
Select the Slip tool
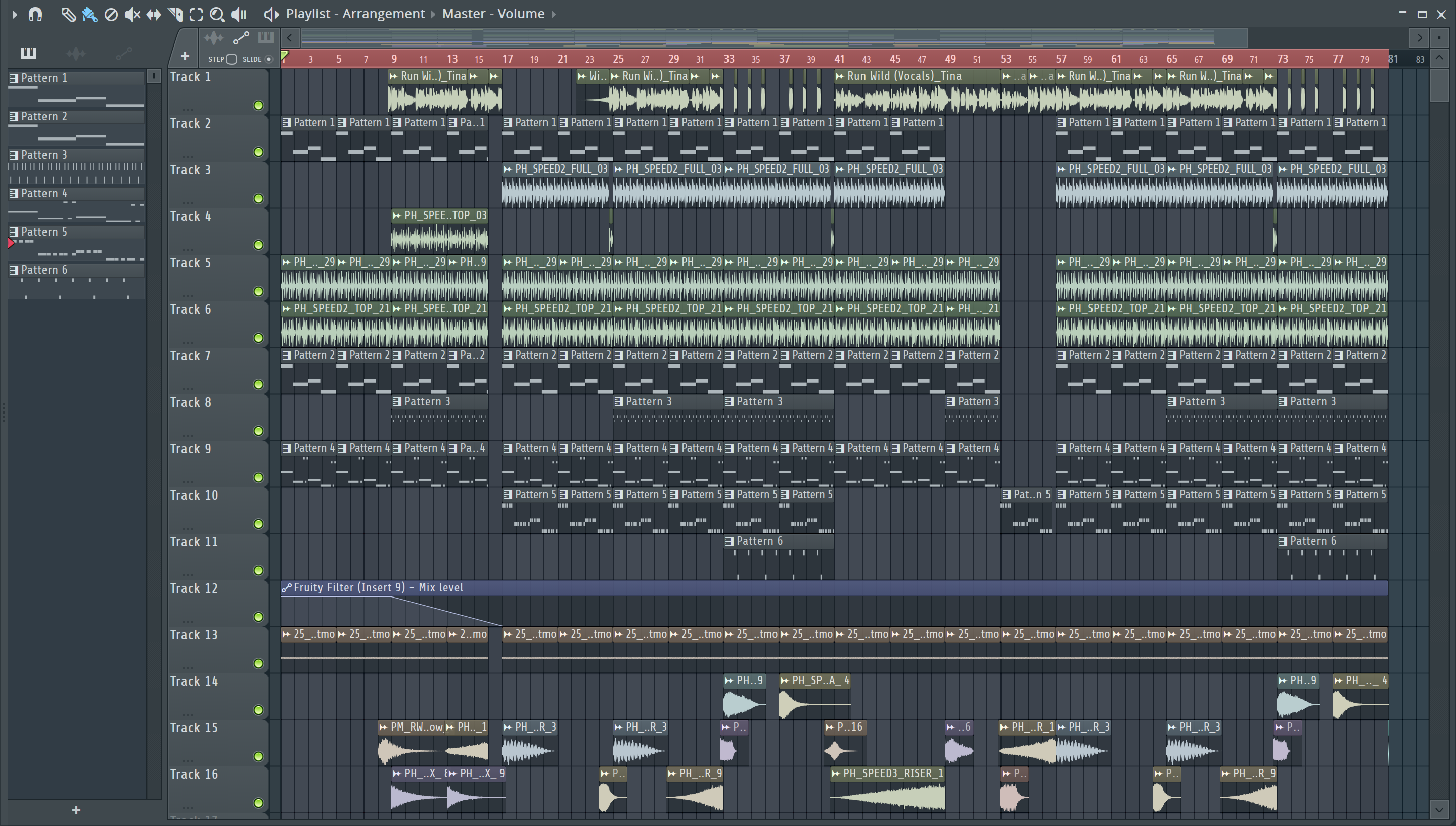point(154,14)
